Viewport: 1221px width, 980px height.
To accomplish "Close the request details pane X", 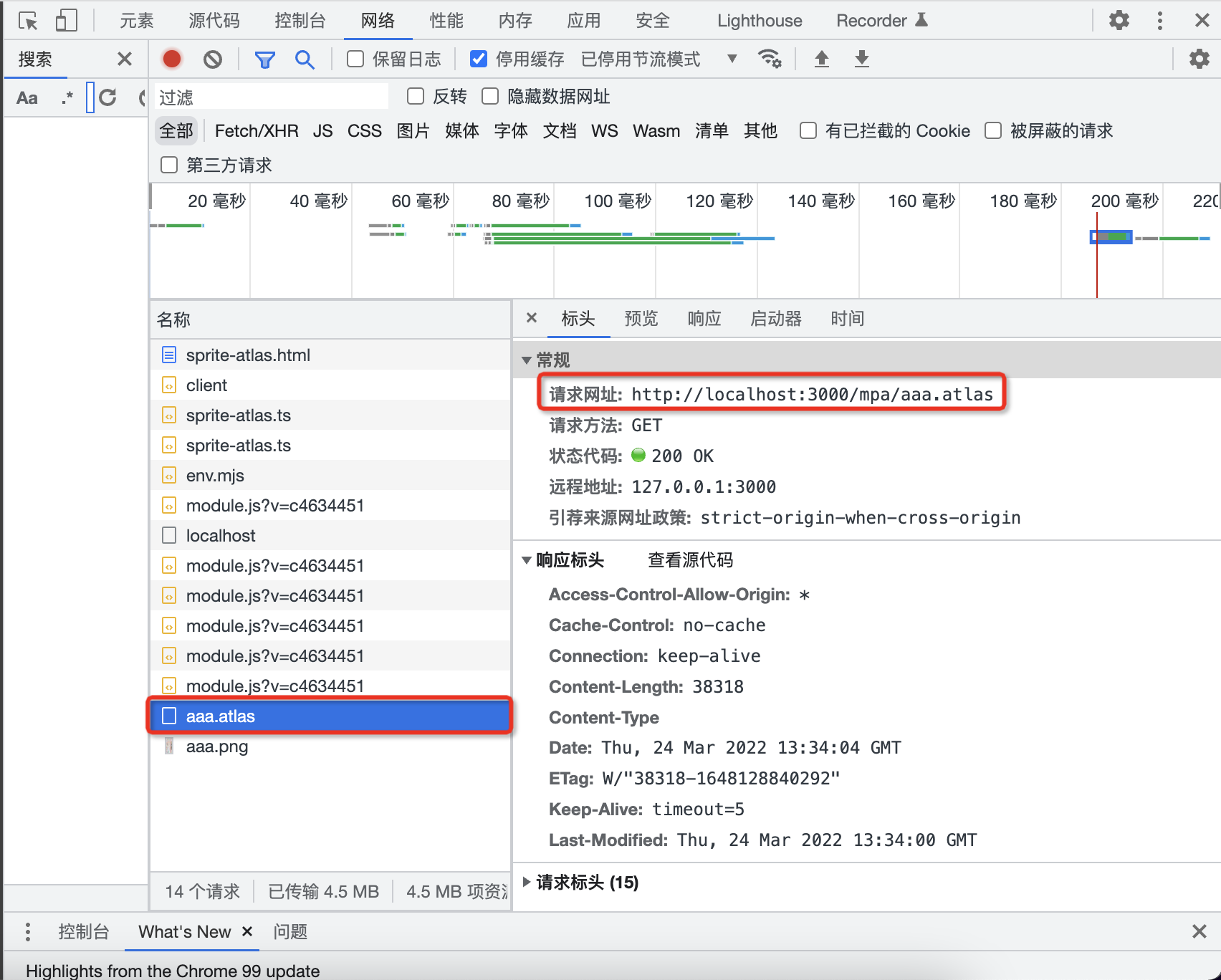I will [532, 317].
